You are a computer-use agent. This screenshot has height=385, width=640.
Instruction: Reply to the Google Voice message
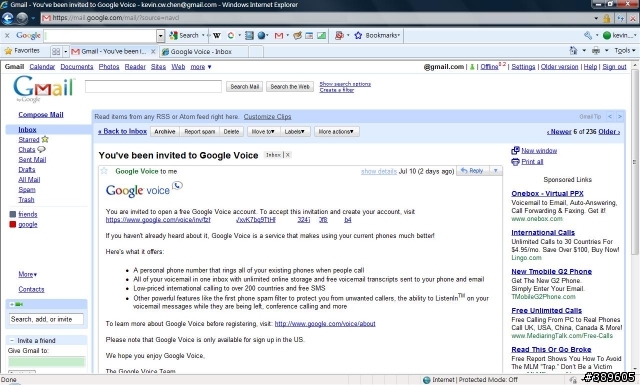[x=472, y=171]
